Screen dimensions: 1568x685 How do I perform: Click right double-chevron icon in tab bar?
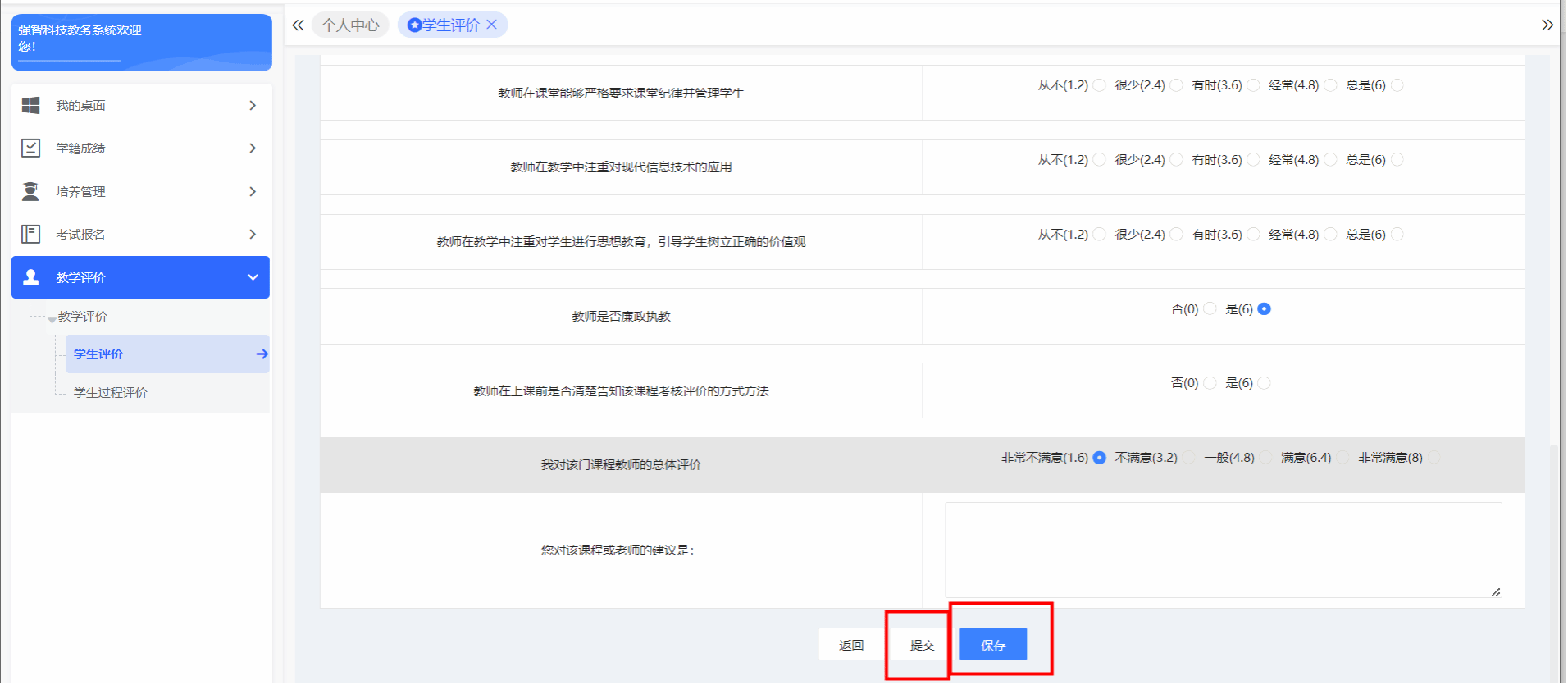(x=1547, y=25)
